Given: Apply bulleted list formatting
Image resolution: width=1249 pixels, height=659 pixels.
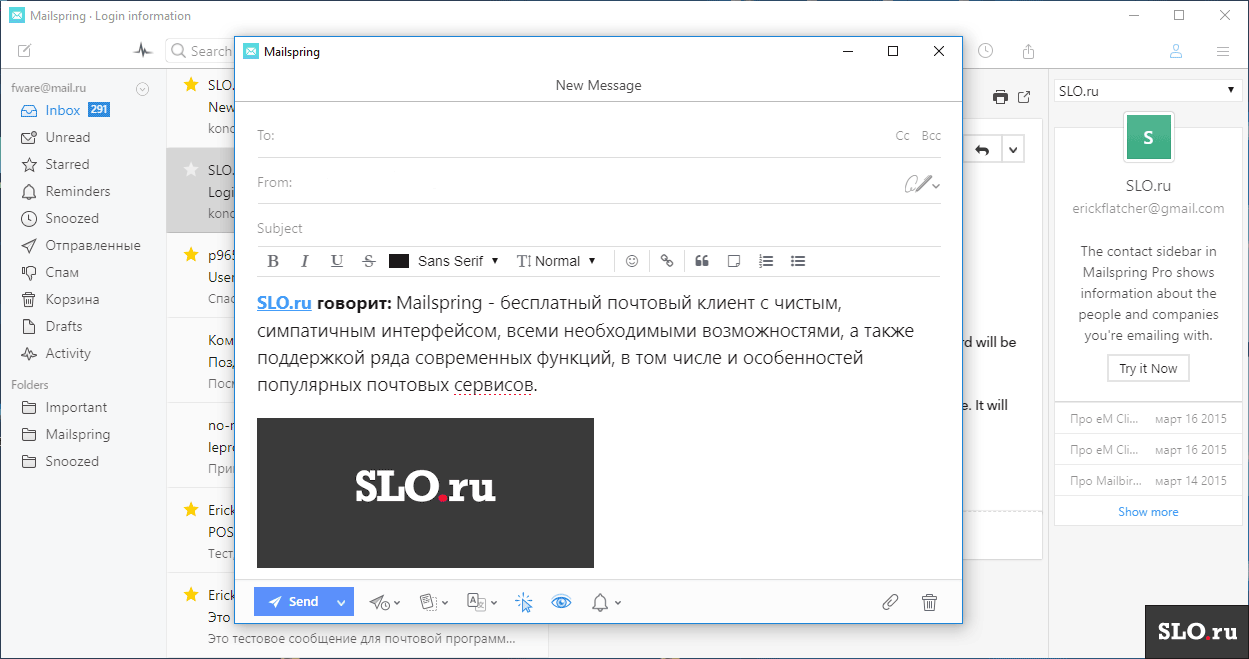Looking at the screenshot, I should click(798, 261).
